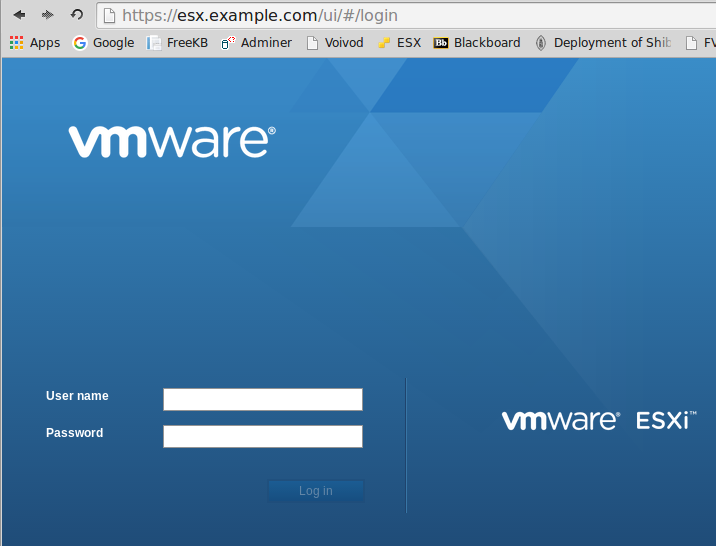Click the browser forward arrow
The width and height of the screenshot is (716, 546).
tap(47, 15)
